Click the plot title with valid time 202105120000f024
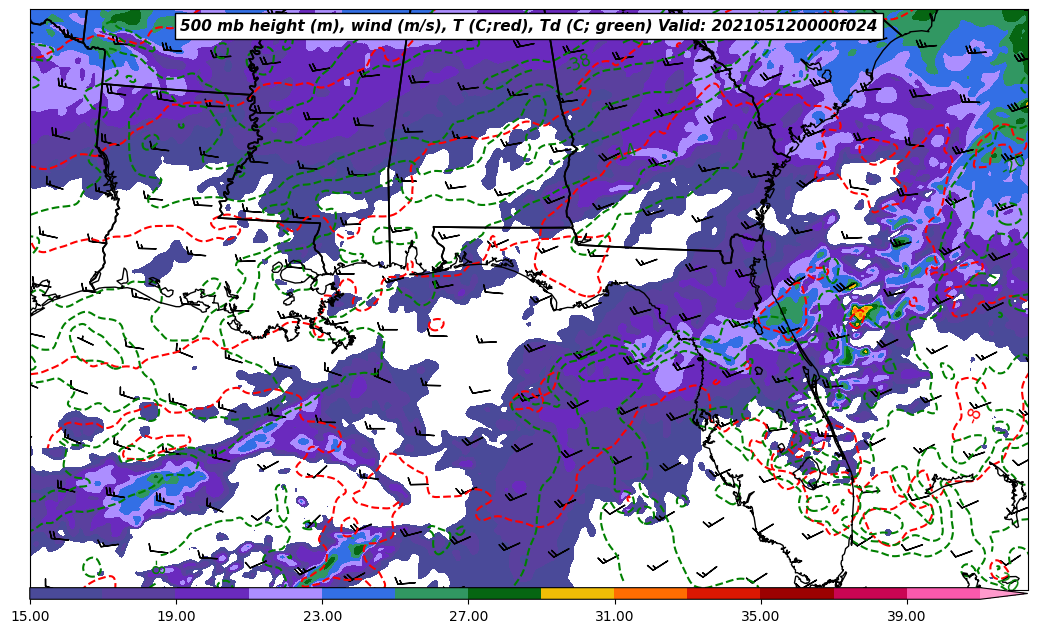The height and width of the screenshot is (633, 1037). 528,26
